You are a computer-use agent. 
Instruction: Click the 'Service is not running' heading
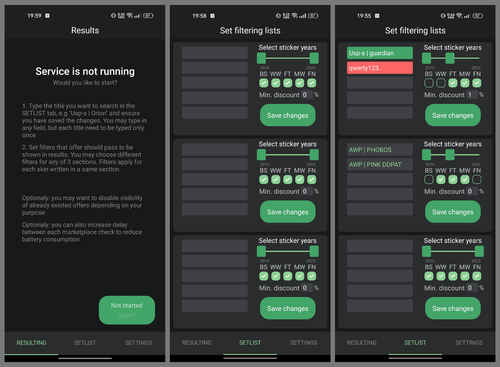tap(85, 71)
